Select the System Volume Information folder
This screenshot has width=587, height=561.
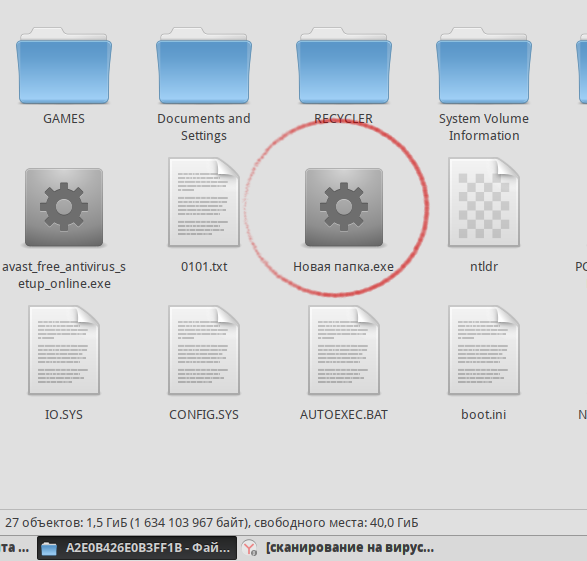point(484,65)
